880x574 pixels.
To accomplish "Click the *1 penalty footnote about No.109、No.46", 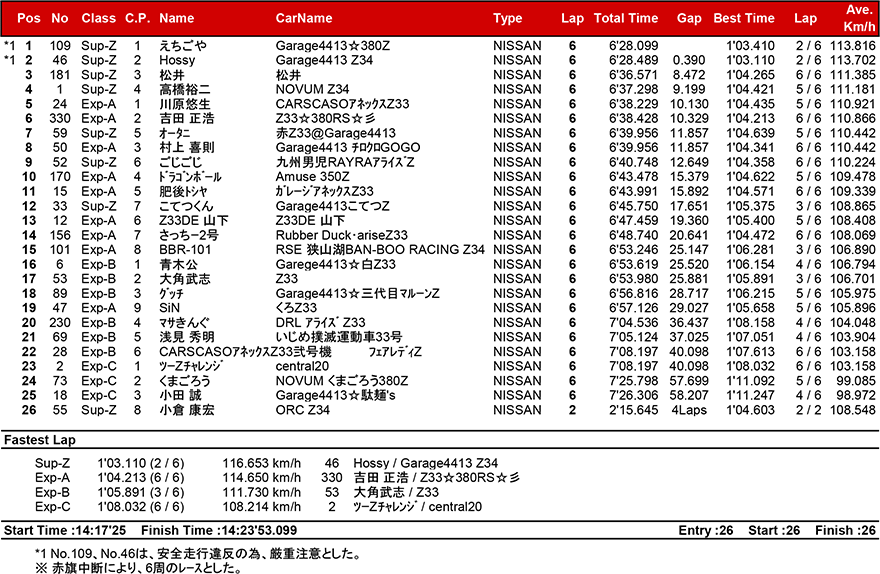I will [x=198, y=554].
